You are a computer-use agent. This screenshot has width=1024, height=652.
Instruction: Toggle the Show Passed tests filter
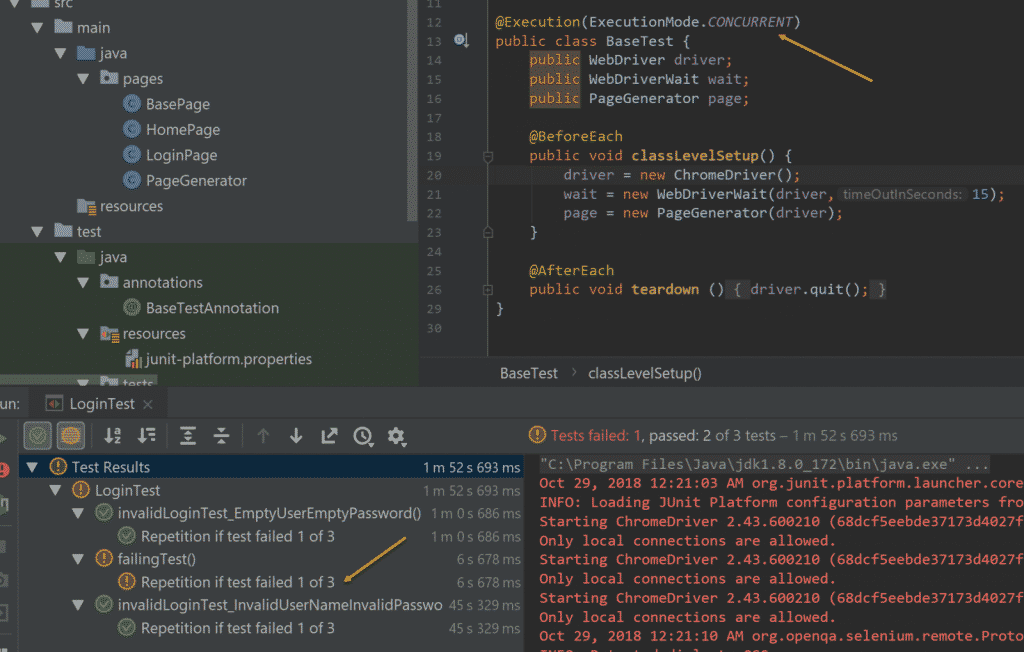pos(37,436)
